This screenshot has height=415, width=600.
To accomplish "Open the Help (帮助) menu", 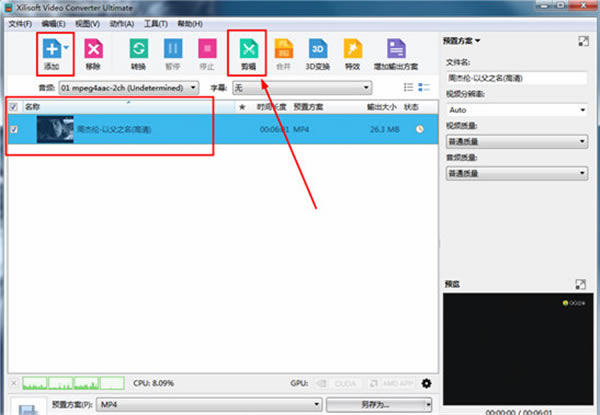I will pos(190,24).
